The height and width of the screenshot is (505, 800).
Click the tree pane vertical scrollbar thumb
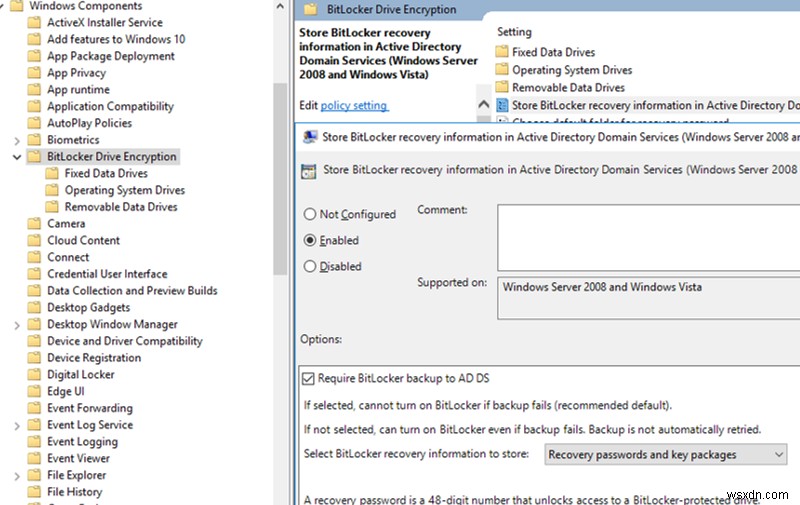point(280,179)
